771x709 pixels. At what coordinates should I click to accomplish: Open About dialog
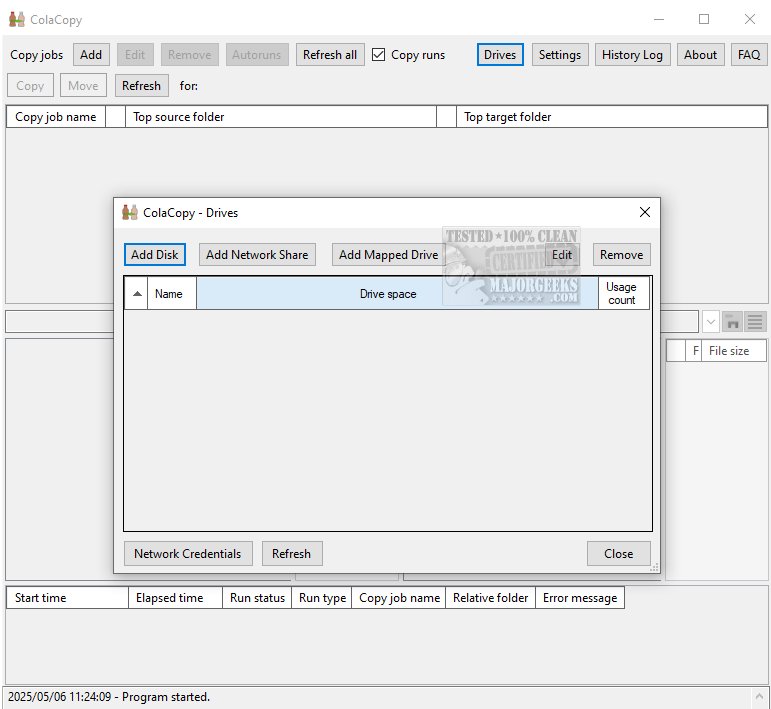coord(700,55)
